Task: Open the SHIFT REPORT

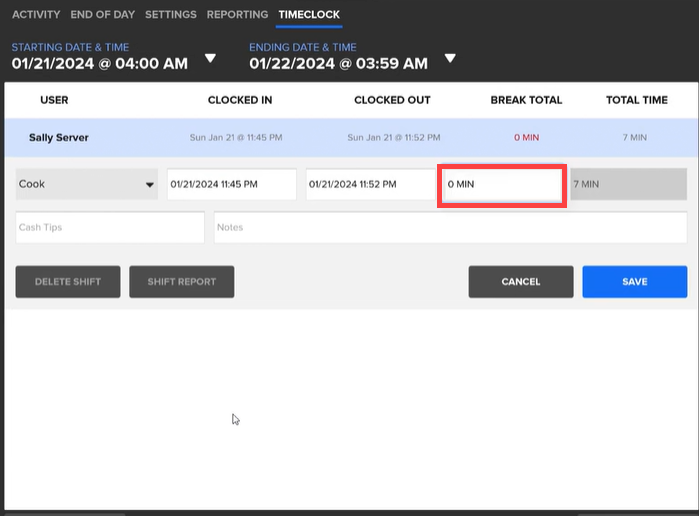Action: click(x=181, y=282)
